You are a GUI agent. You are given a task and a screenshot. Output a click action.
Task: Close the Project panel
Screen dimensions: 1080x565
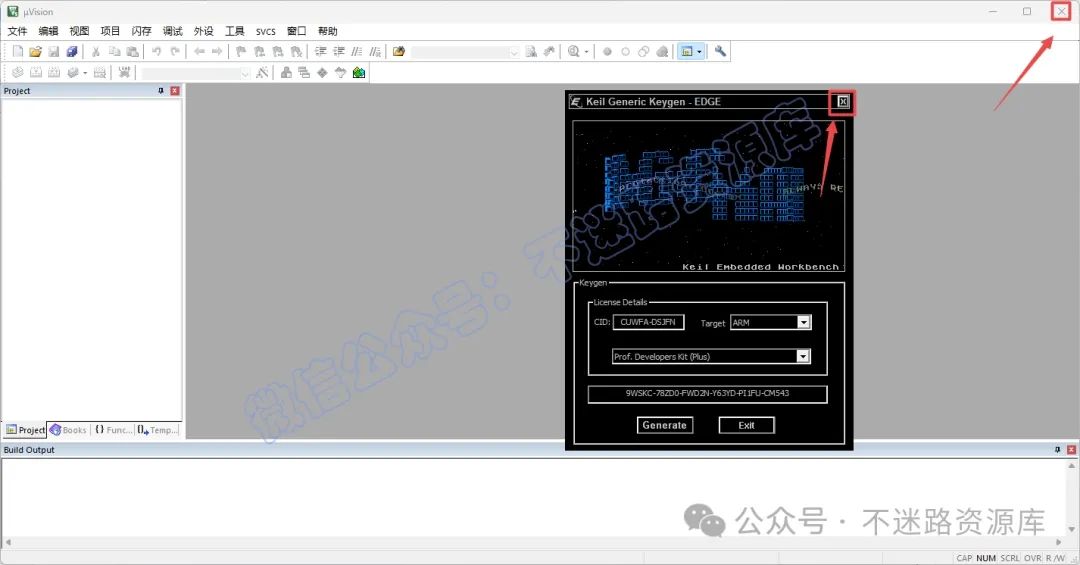(x=175, y=91)
